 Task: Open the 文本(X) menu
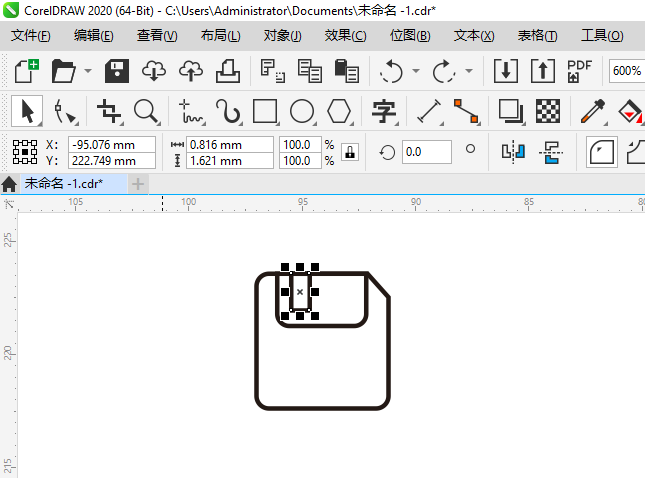474,36
